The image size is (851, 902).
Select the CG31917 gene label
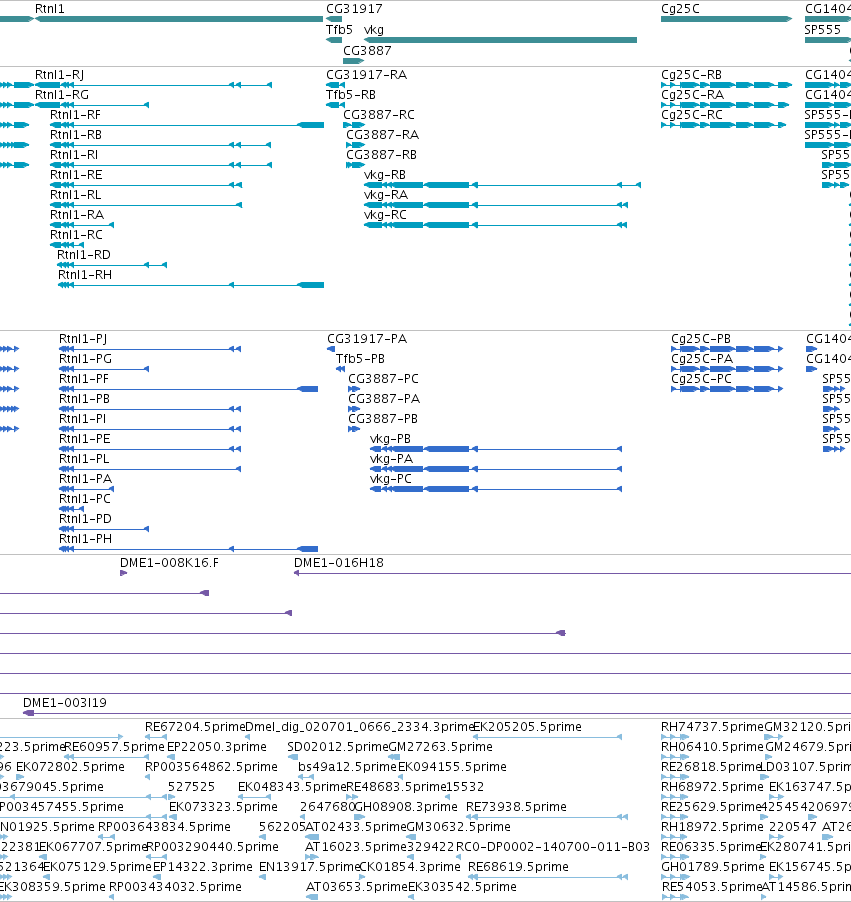tap(354, 9)
